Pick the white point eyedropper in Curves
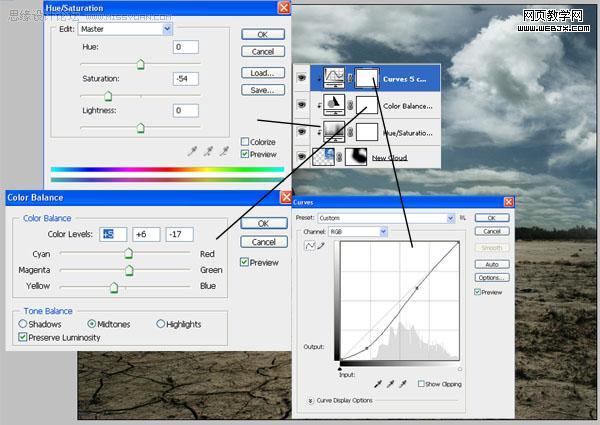This screenshot has width=600, height=425. (403, 384)
